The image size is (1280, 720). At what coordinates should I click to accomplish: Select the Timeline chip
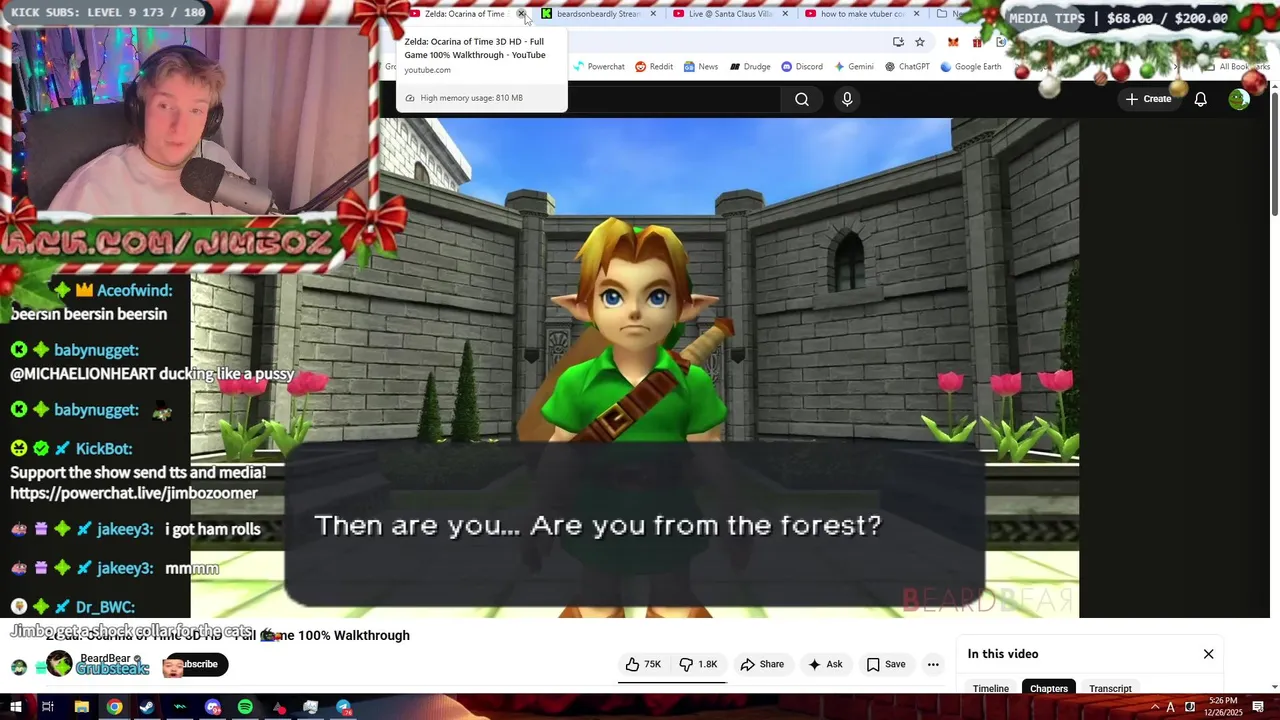click(x=991, y=688)
